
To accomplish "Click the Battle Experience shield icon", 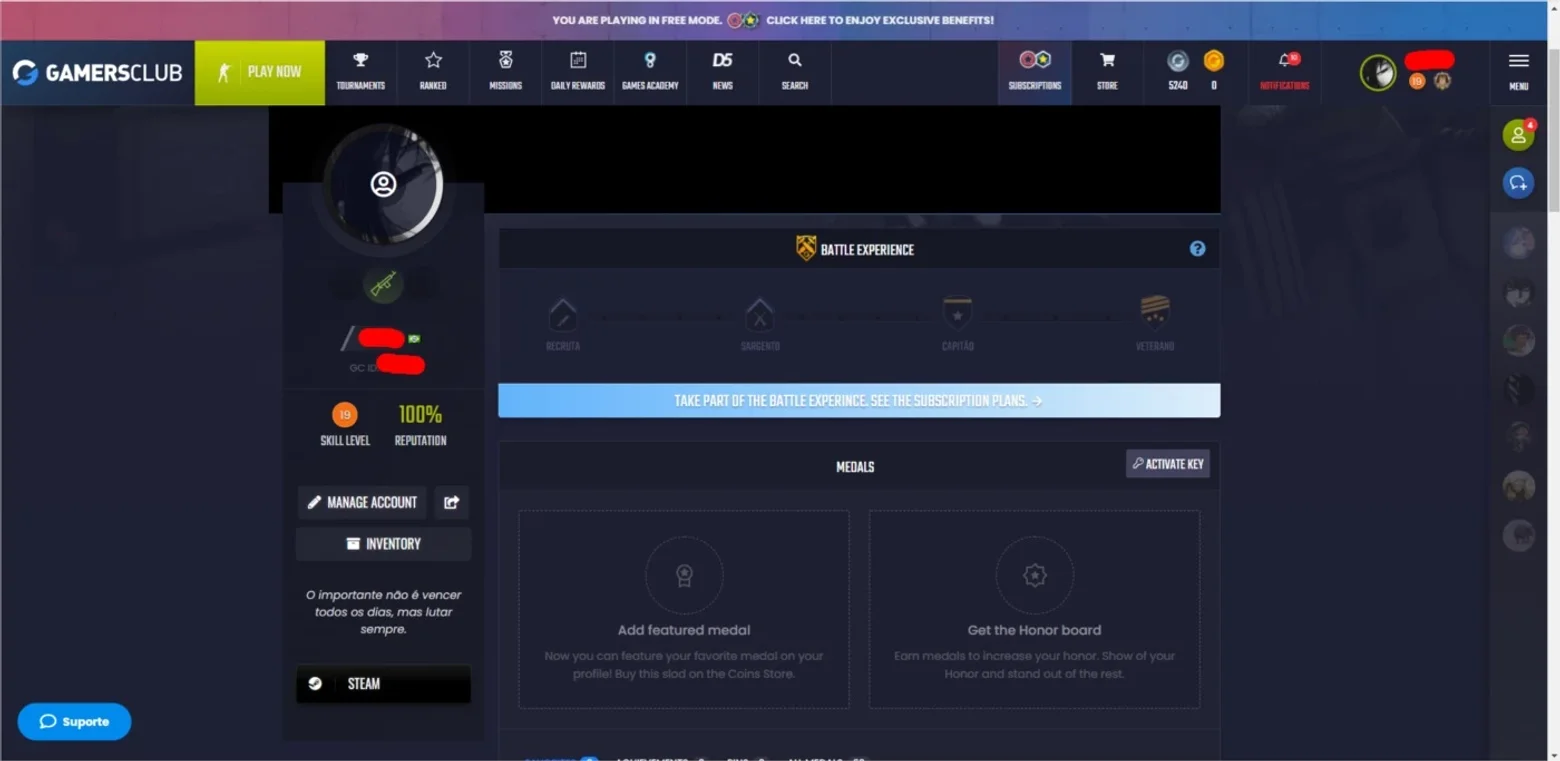I will 806,249.
